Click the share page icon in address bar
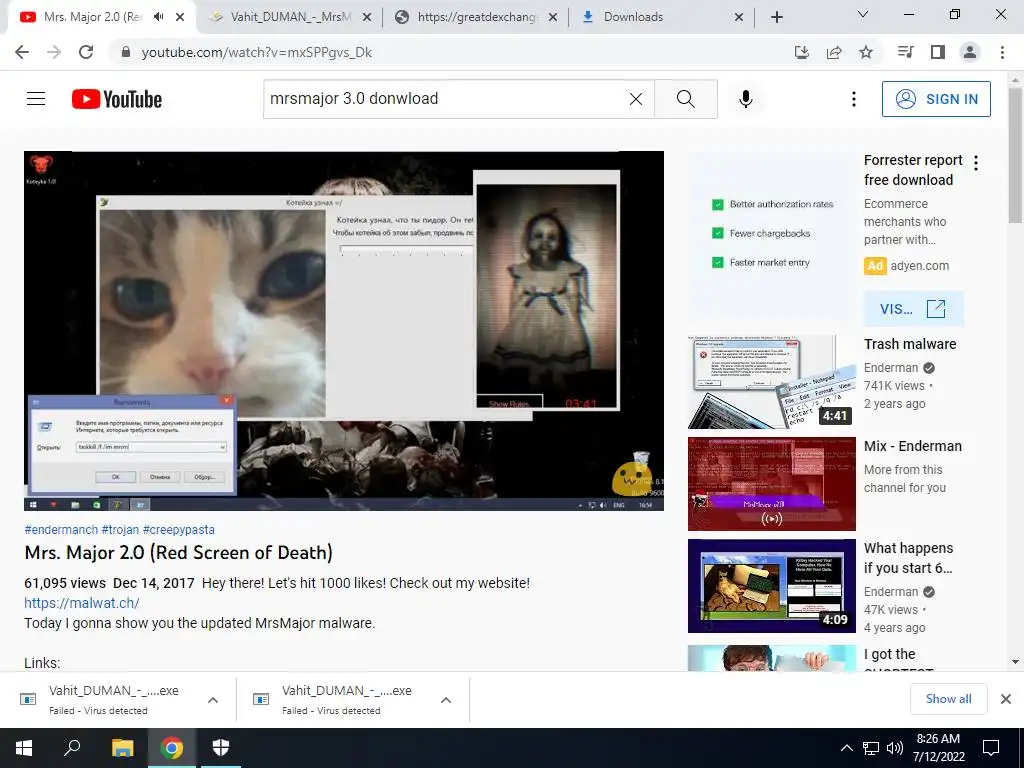 [834, 52]
